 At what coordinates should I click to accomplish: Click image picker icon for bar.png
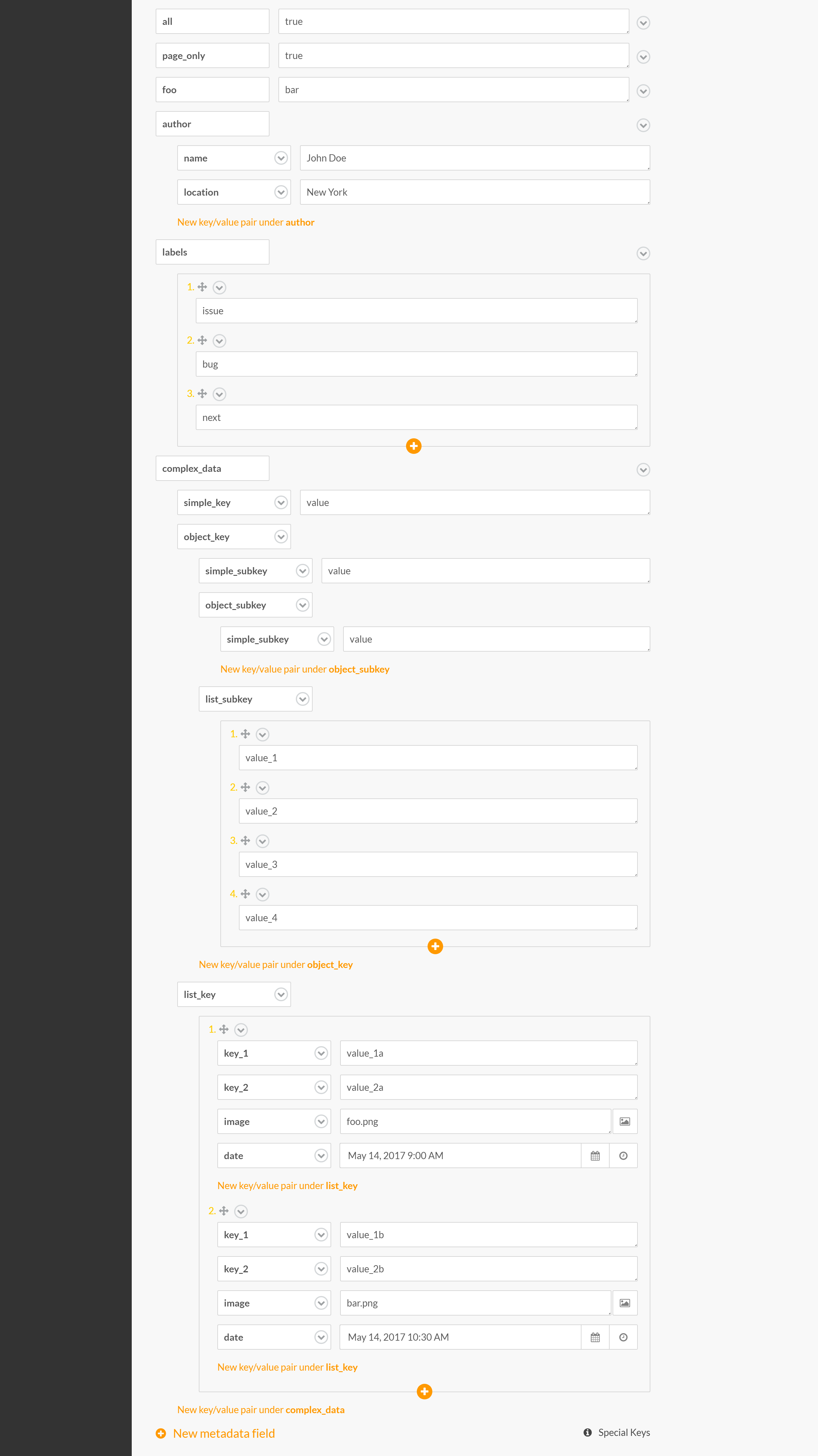pos(624,1303)
